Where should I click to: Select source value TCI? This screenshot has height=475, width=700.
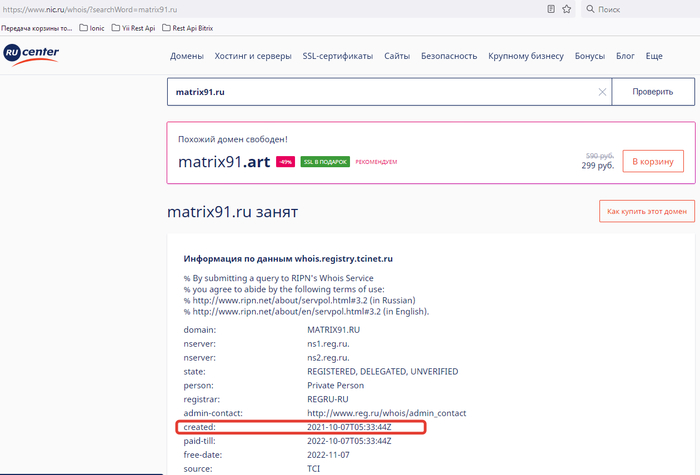tap(313, 469)
